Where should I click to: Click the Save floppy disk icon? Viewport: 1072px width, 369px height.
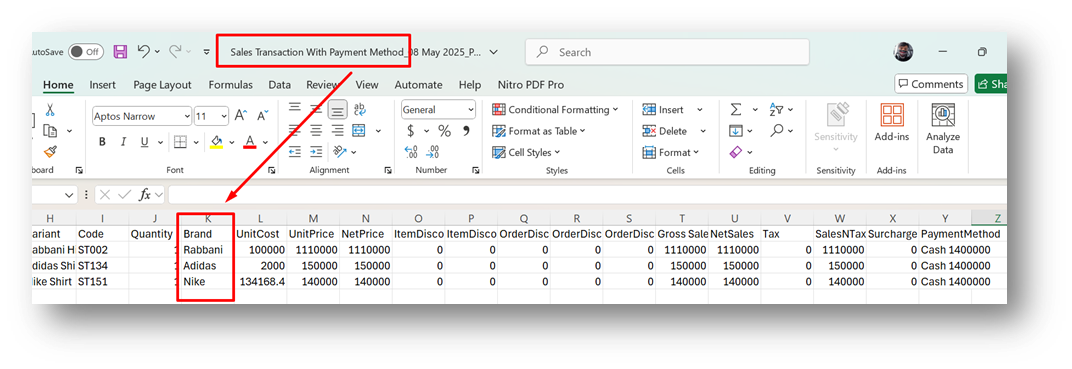tap(120, 52)
